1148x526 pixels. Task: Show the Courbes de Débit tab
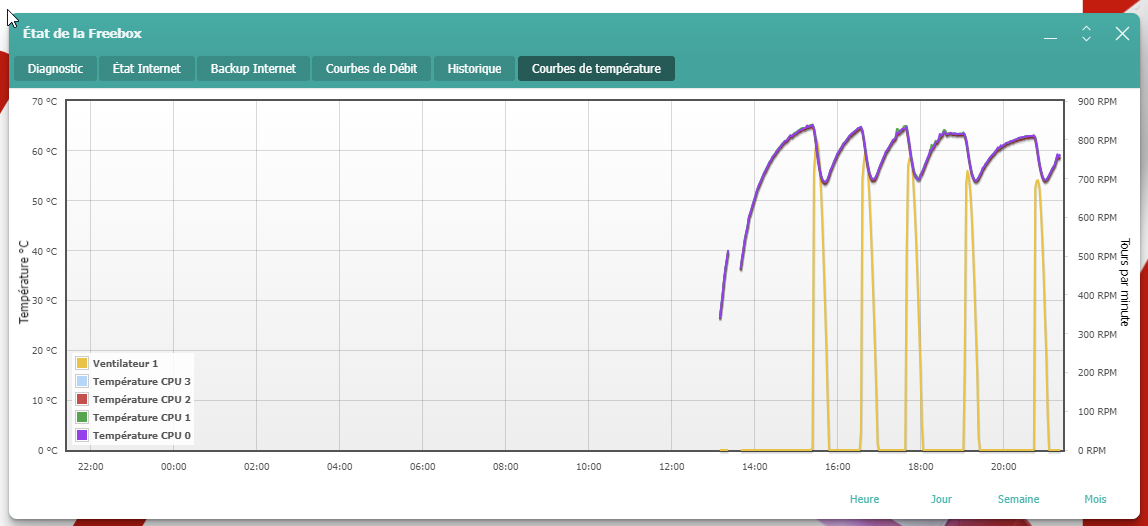[x=372, y=69]
